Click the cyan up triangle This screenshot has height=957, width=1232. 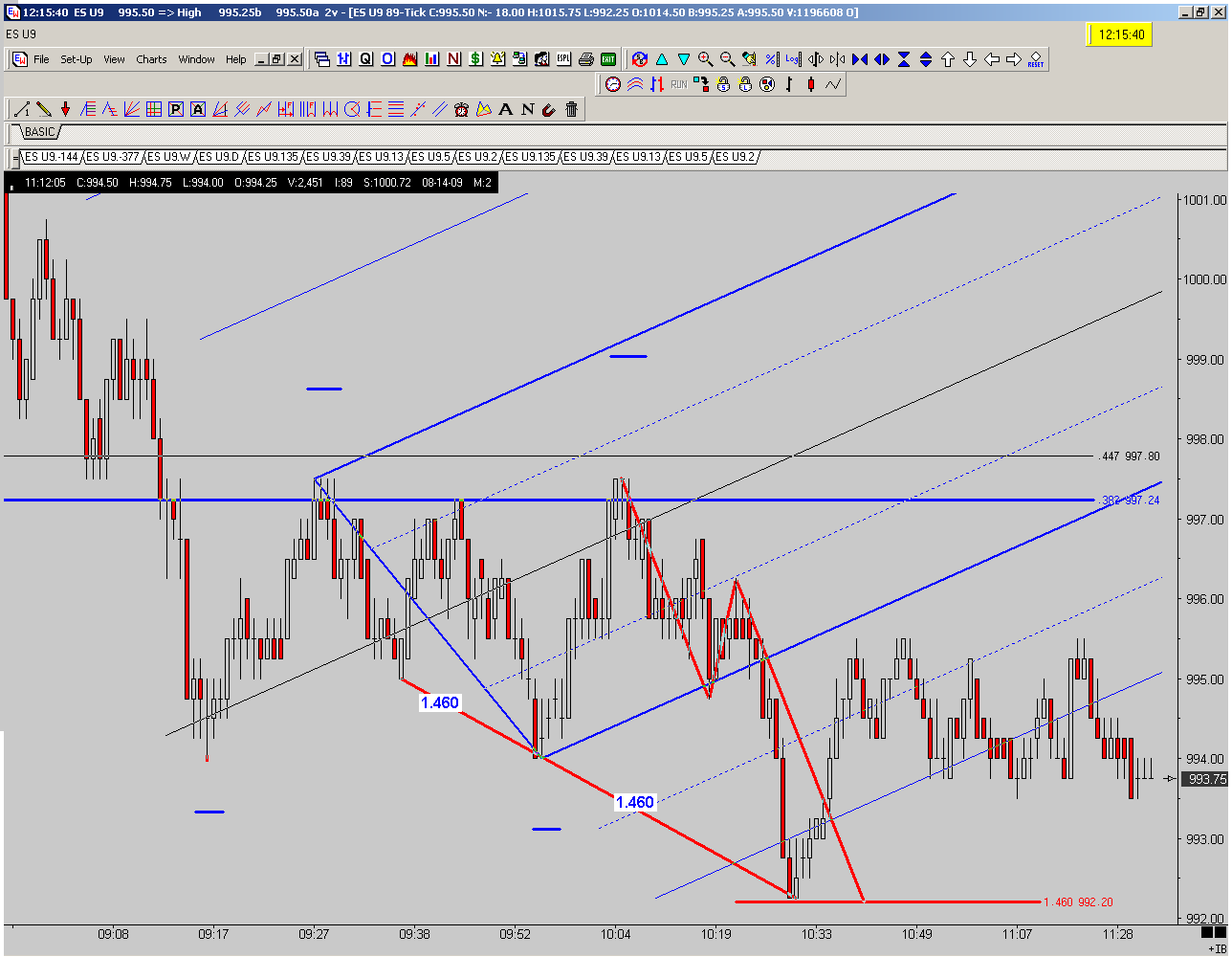click(x=662, y=59)
